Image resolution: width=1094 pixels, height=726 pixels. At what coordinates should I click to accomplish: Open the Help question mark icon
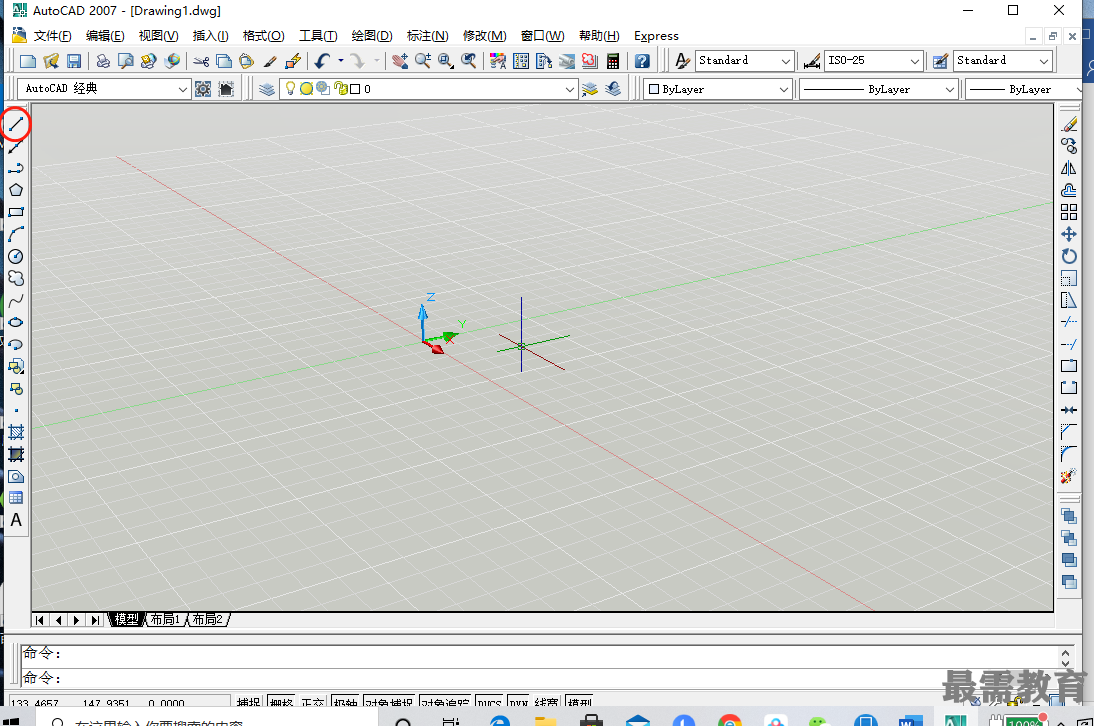(x=643, y=61)
